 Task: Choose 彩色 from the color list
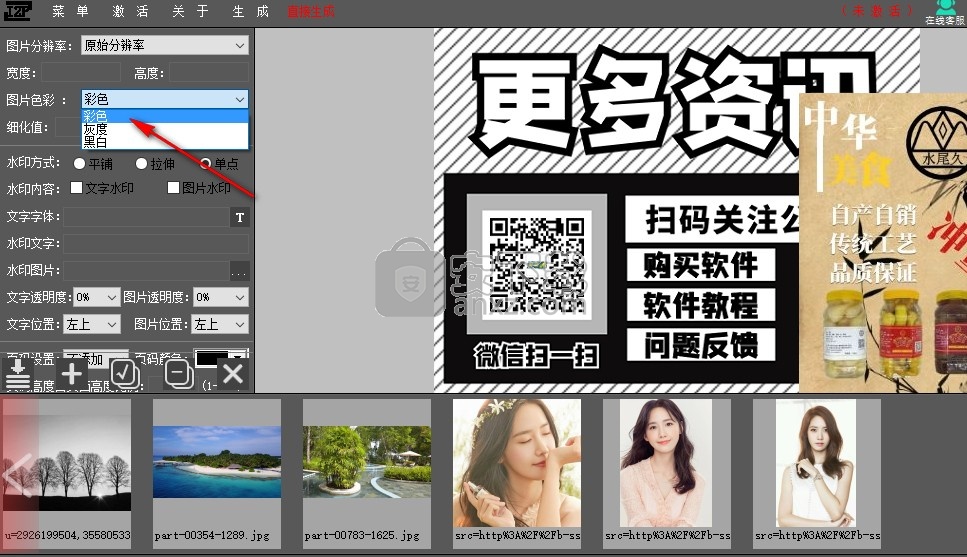(x=165, y=116)
